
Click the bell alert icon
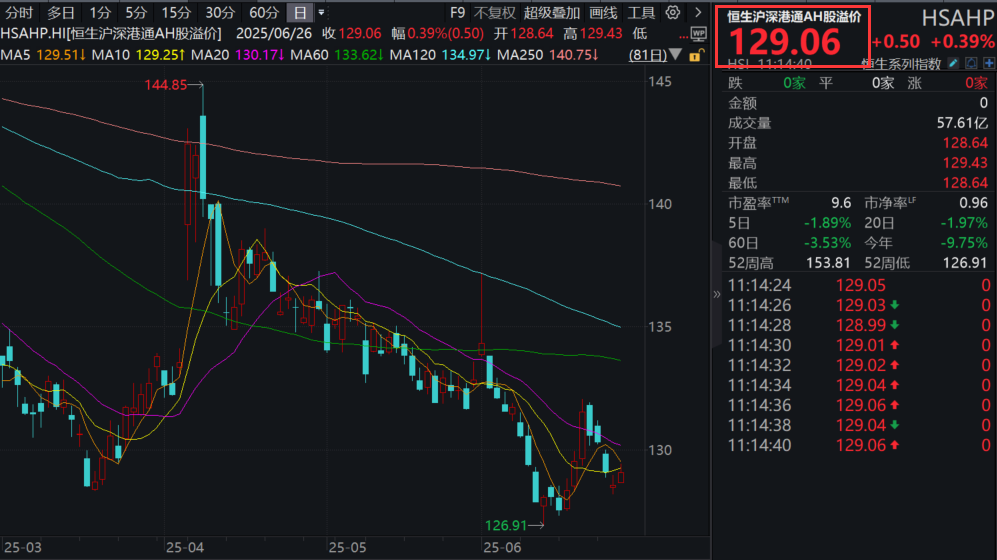(x=971, y=64)
